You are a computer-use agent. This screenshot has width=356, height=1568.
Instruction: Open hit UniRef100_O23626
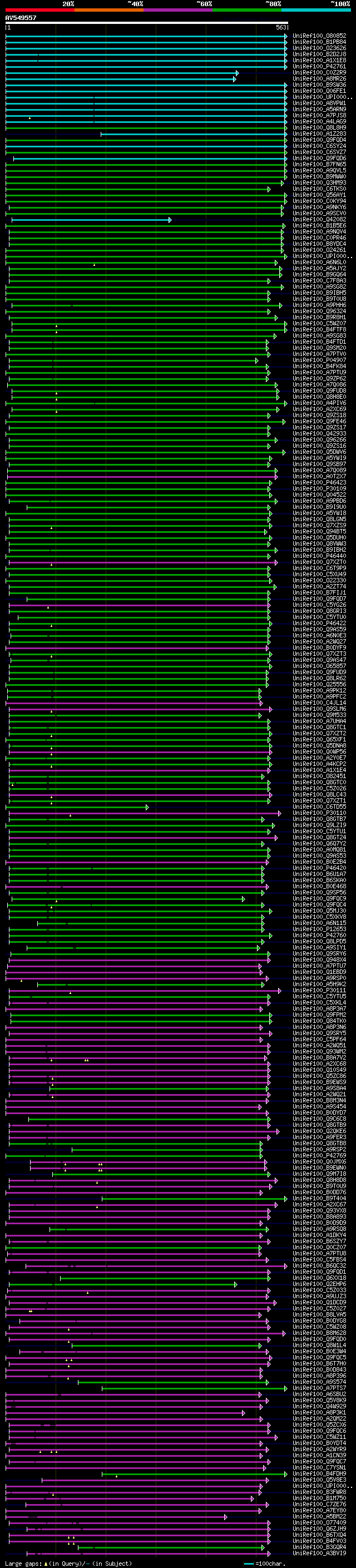319,48
